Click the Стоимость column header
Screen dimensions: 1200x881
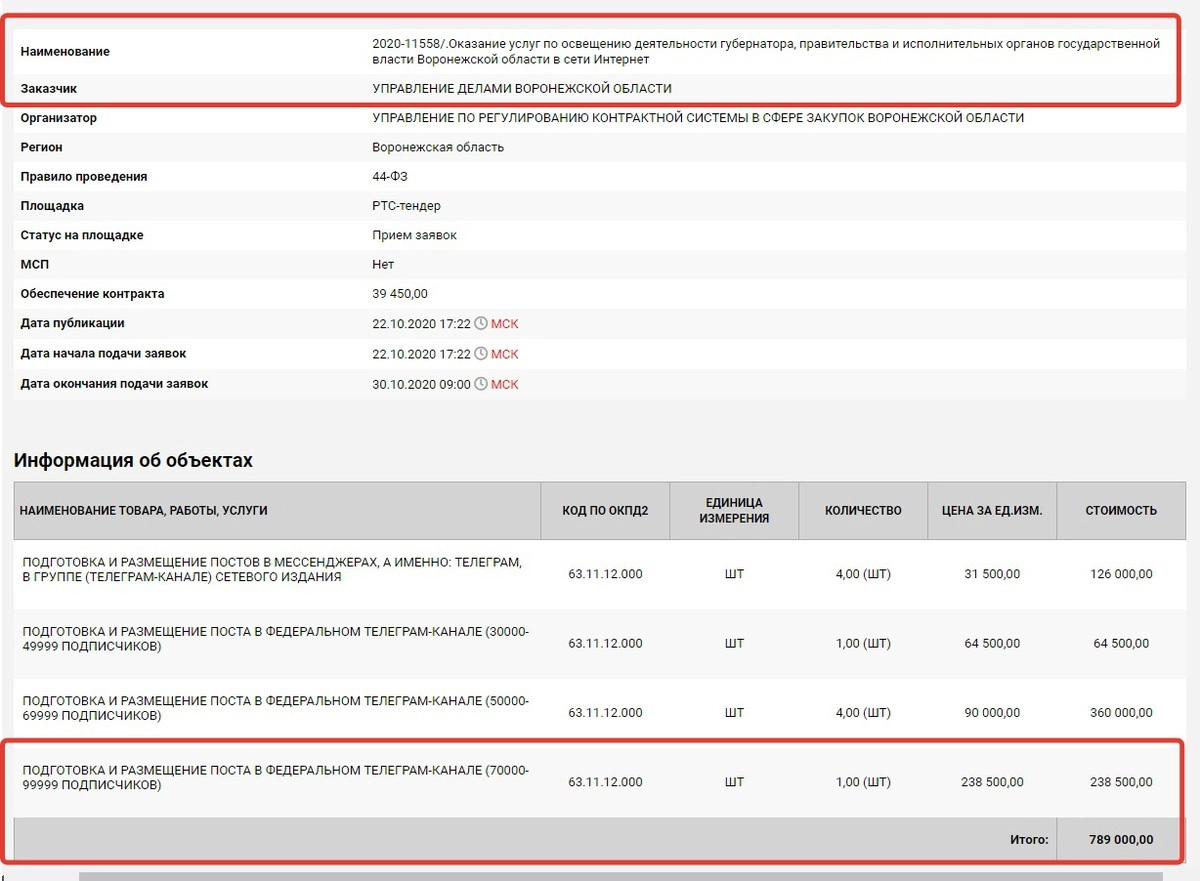[1121, 511]
